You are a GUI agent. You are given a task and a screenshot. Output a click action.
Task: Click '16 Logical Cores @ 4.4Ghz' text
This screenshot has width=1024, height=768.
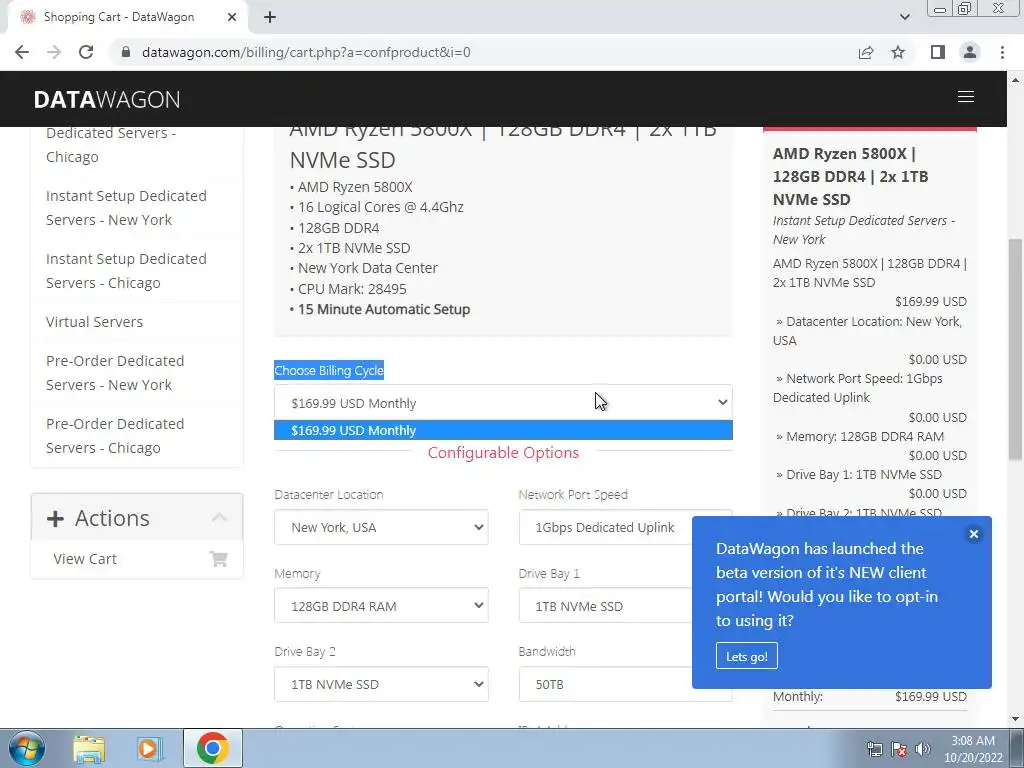tap(381, 207)
